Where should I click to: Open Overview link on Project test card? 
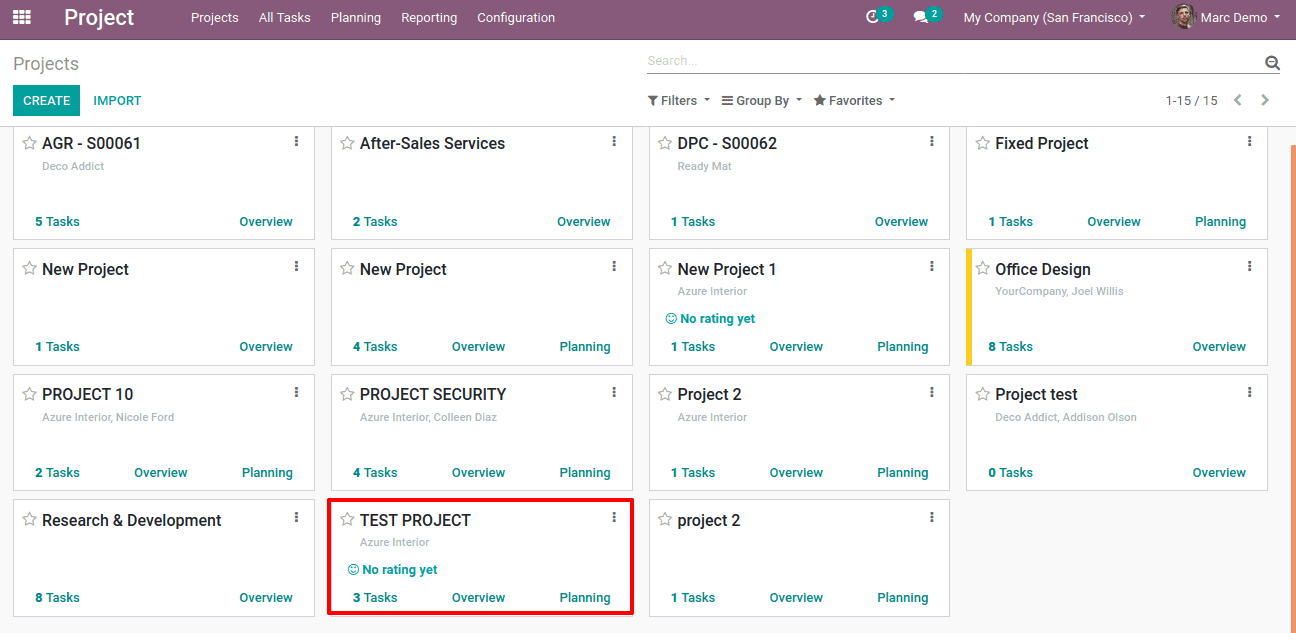(x=1219, y=473)
